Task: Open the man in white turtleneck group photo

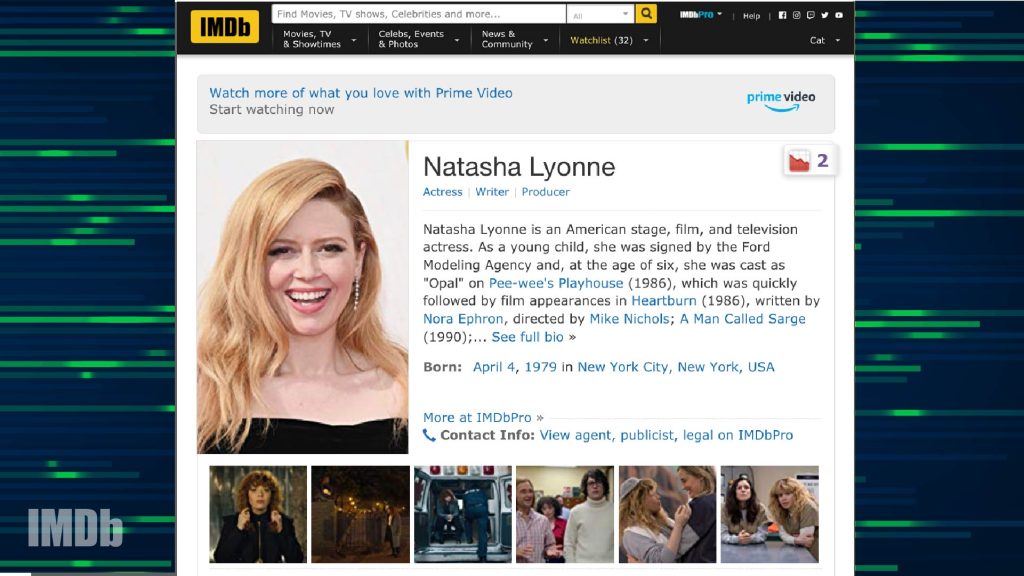Action: (565, 514)
